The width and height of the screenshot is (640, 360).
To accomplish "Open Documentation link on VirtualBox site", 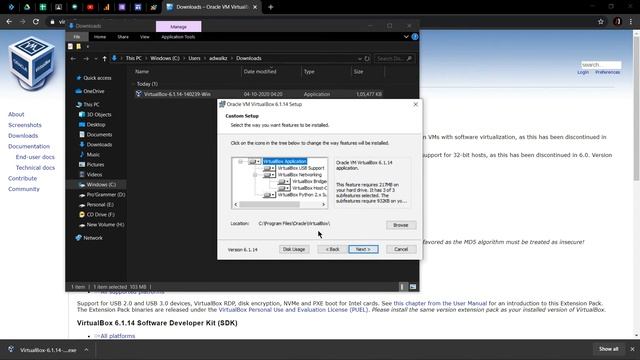I will [29, 146].
